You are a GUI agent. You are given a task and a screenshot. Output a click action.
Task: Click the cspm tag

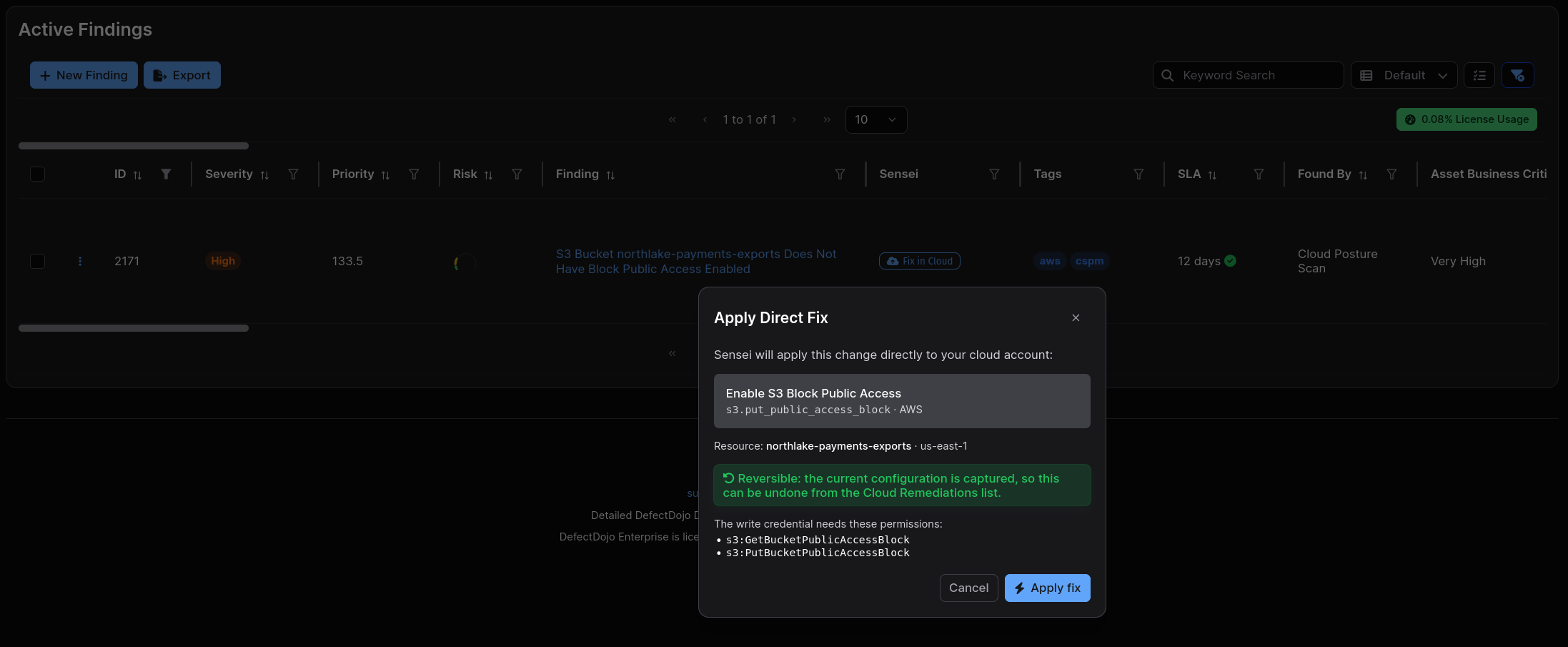[x=1089, y=261]
